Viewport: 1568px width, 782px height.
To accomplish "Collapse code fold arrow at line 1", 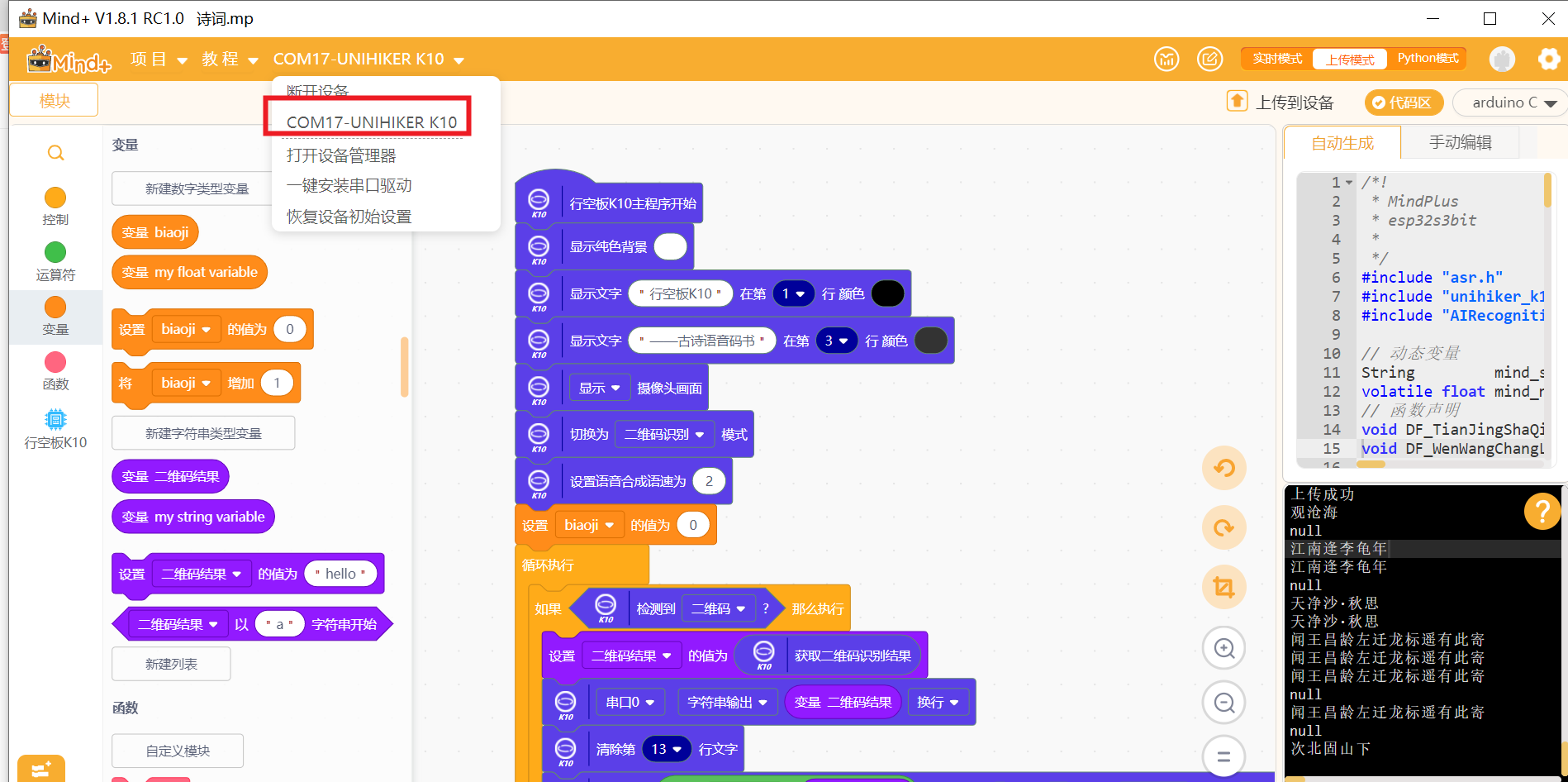I will (1349, 183).
